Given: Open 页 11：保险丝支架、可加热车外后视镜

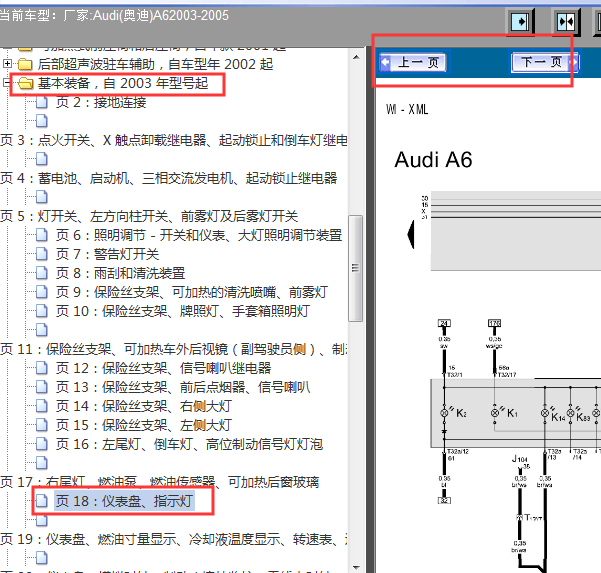Looking at the screenshot, I should click(x=174, y=349).
